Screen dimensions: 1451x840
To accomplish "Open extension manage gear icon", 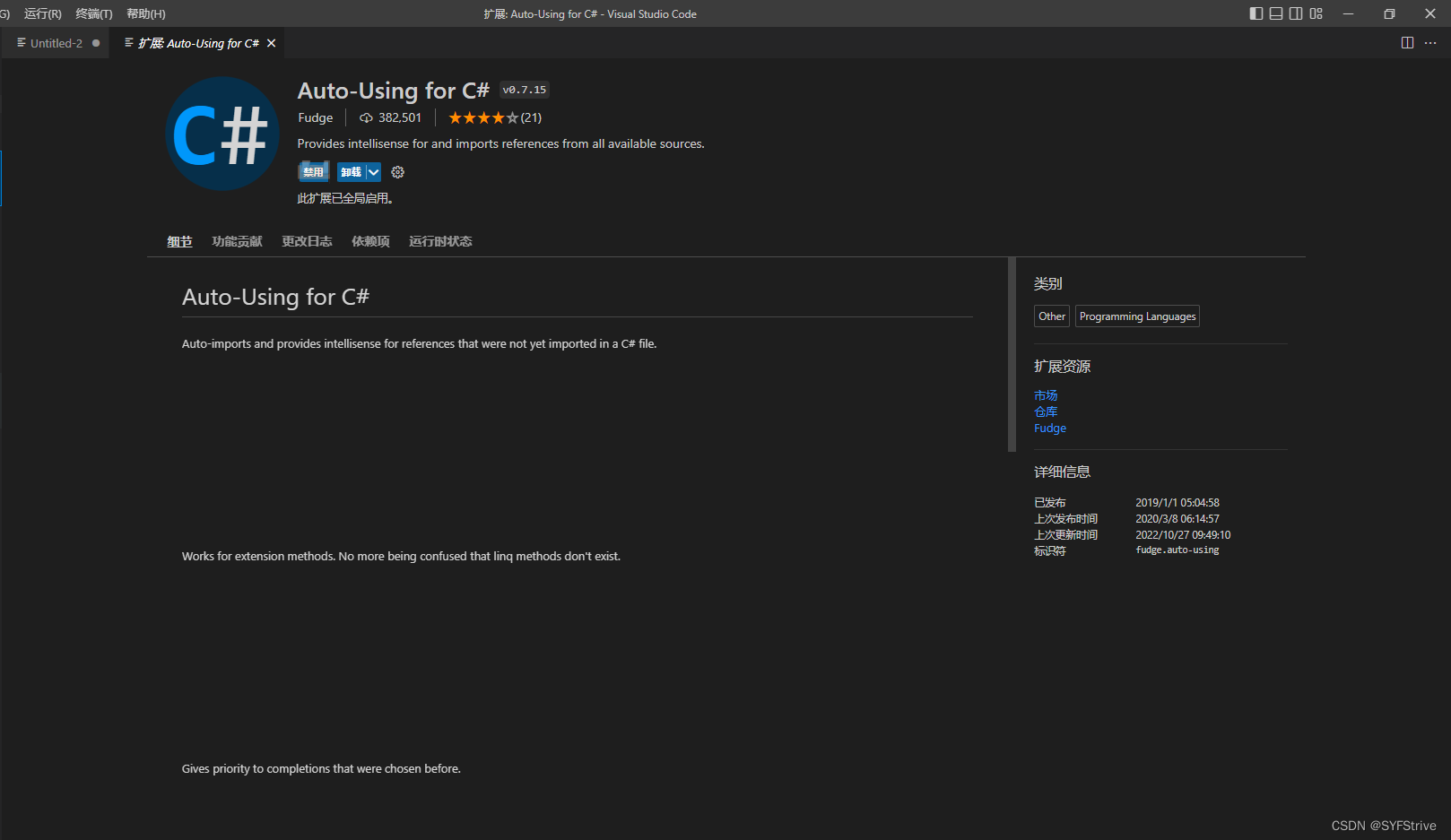I will point(398,172).
